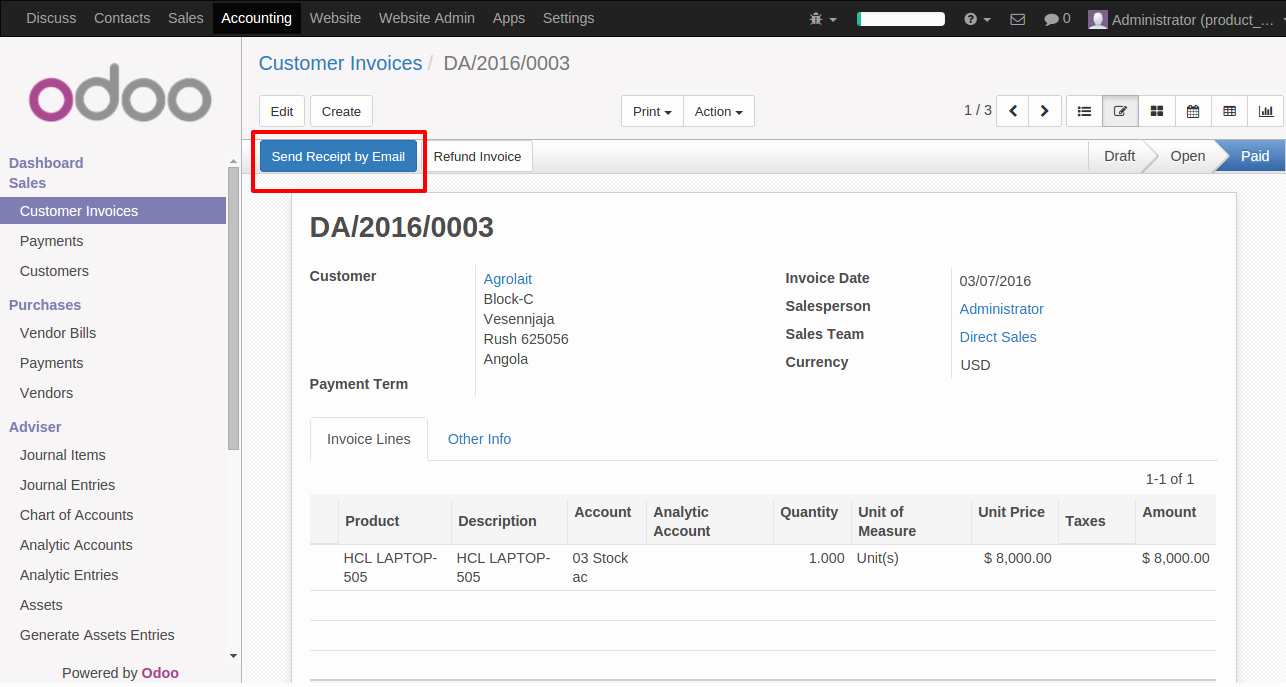Open Journal Entries in sidebar
This screenshot has height=687, width=1286.
(x=68, y=485)
